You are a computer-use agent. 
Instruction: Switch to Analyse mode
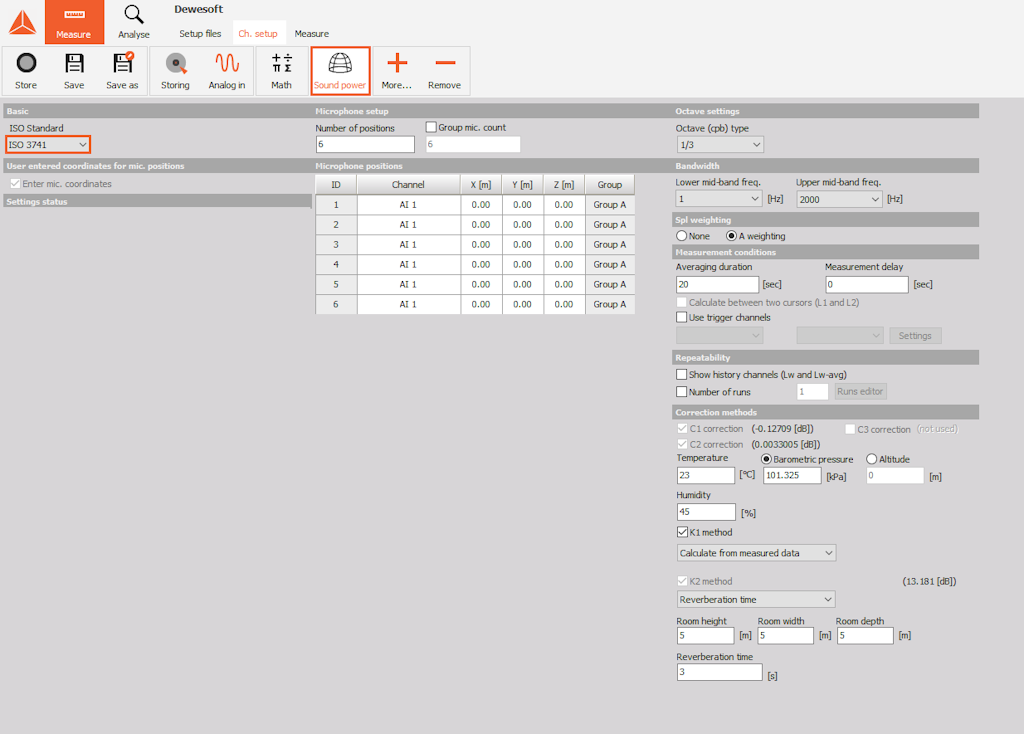(134, 22)
